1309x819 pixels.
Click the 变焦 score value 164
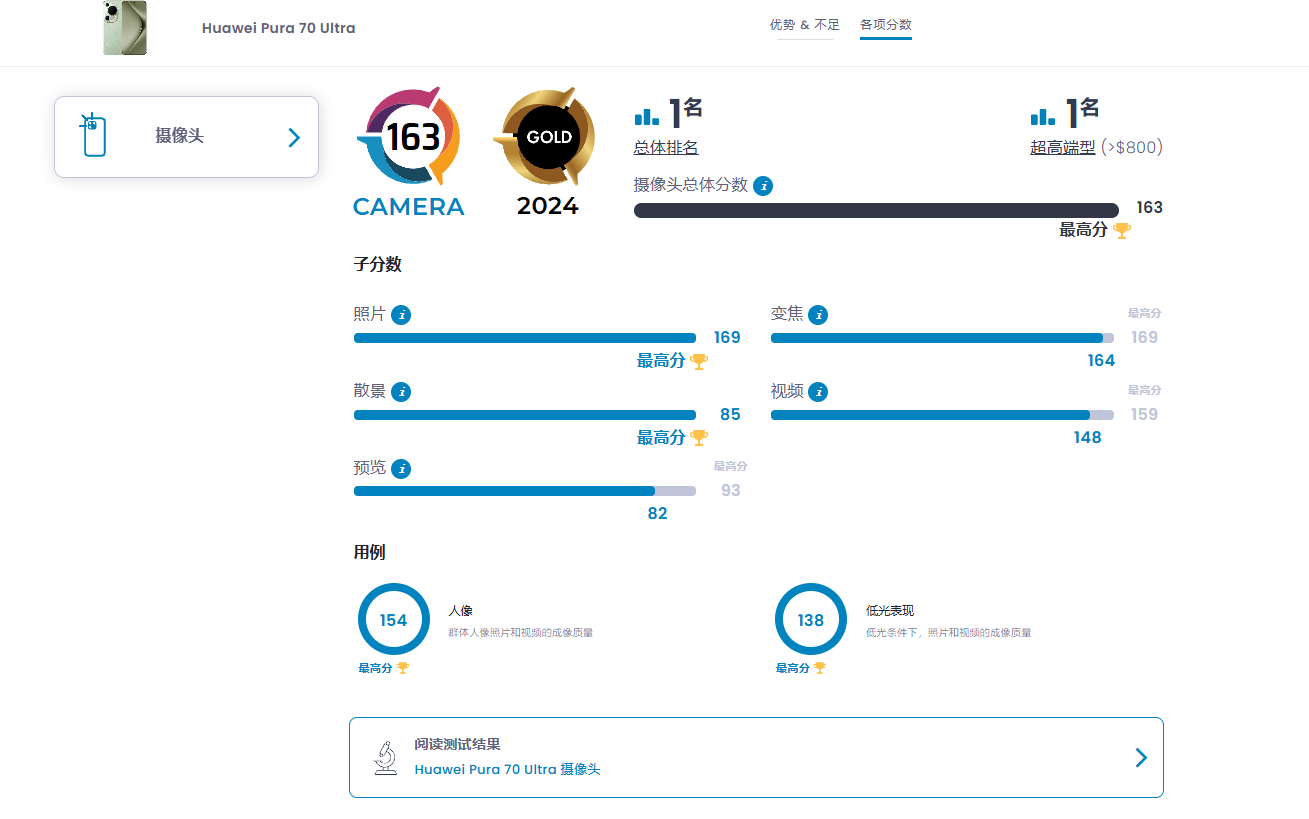tap(1101, 361)
